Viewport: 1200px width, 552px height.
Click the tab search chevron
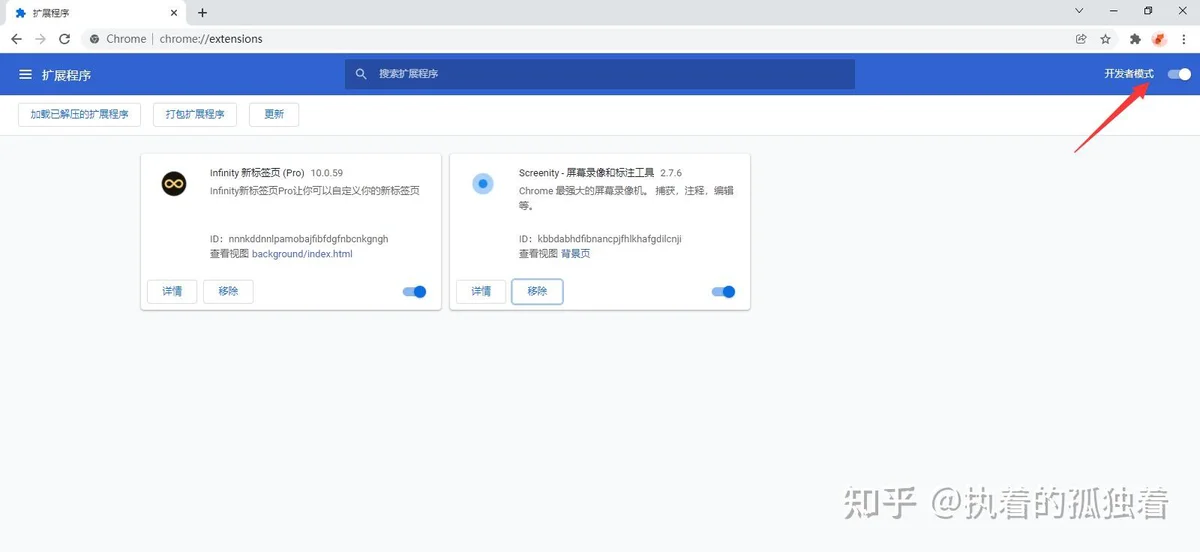click(1079, 11)
